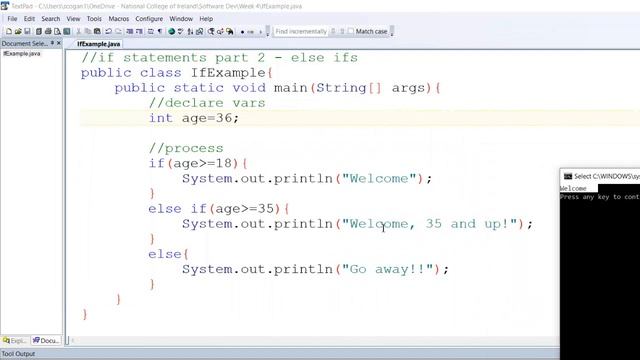Screen dimensions: 640x360
Task: Click the Unindent lines icon
Action: tap(139, 31)
